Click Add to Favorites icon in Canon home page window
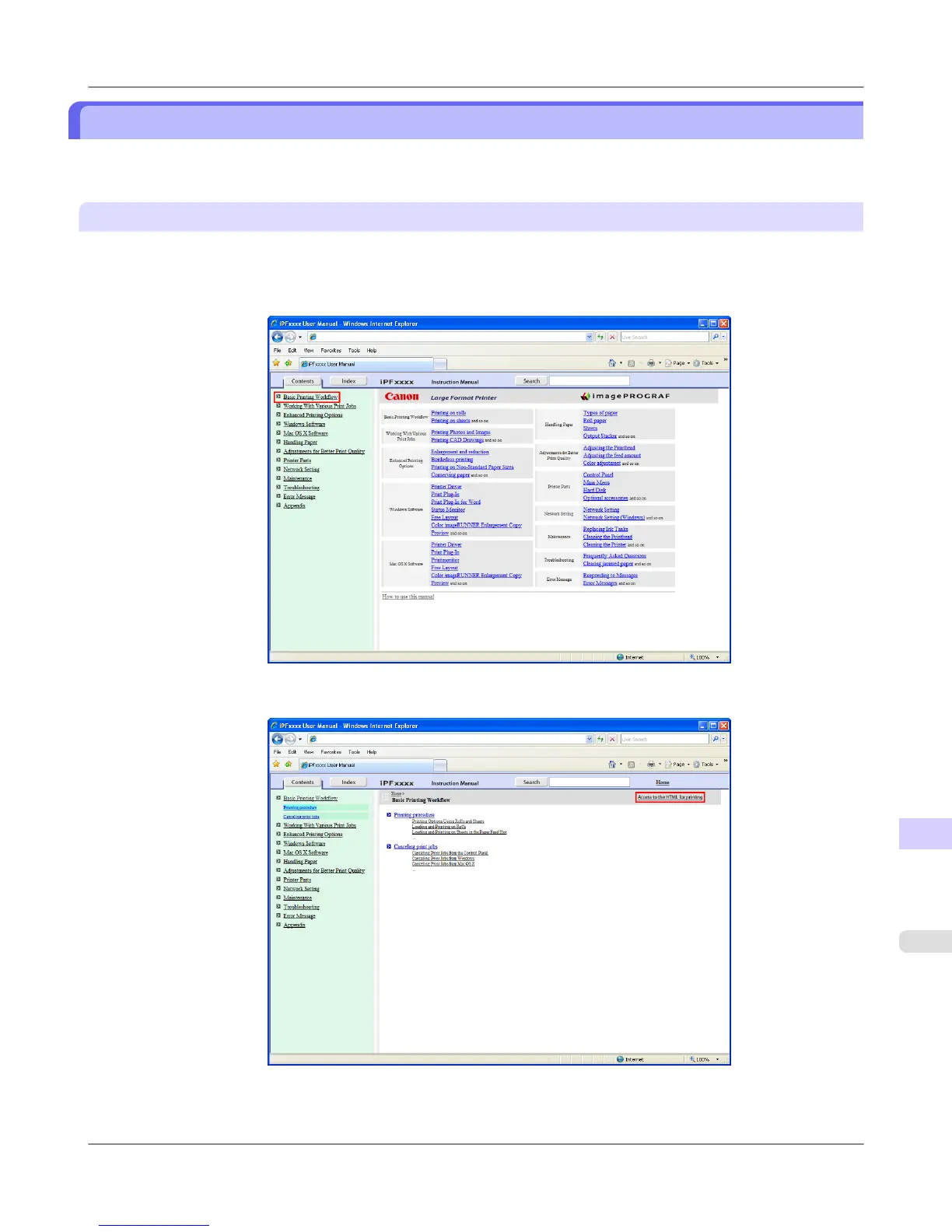 289,363
